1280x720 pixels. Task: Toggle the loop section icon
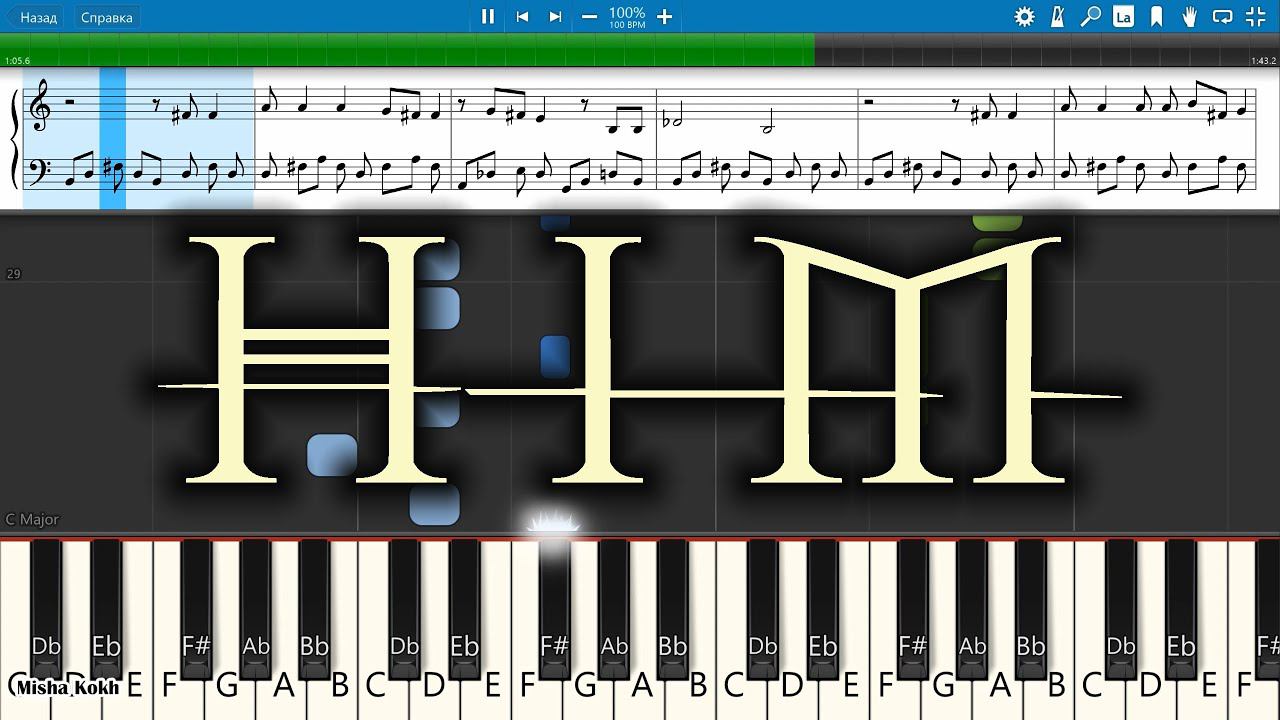(x=1222, y=17)
